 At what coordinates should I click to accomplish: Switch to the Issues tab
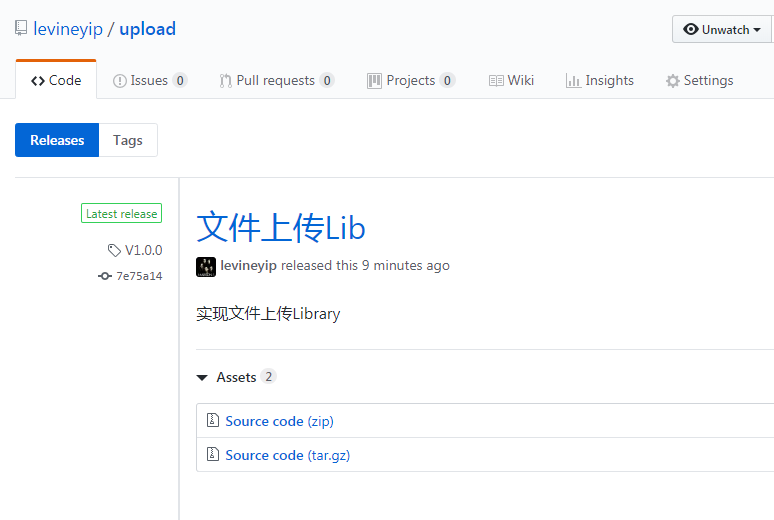[150, 80]
